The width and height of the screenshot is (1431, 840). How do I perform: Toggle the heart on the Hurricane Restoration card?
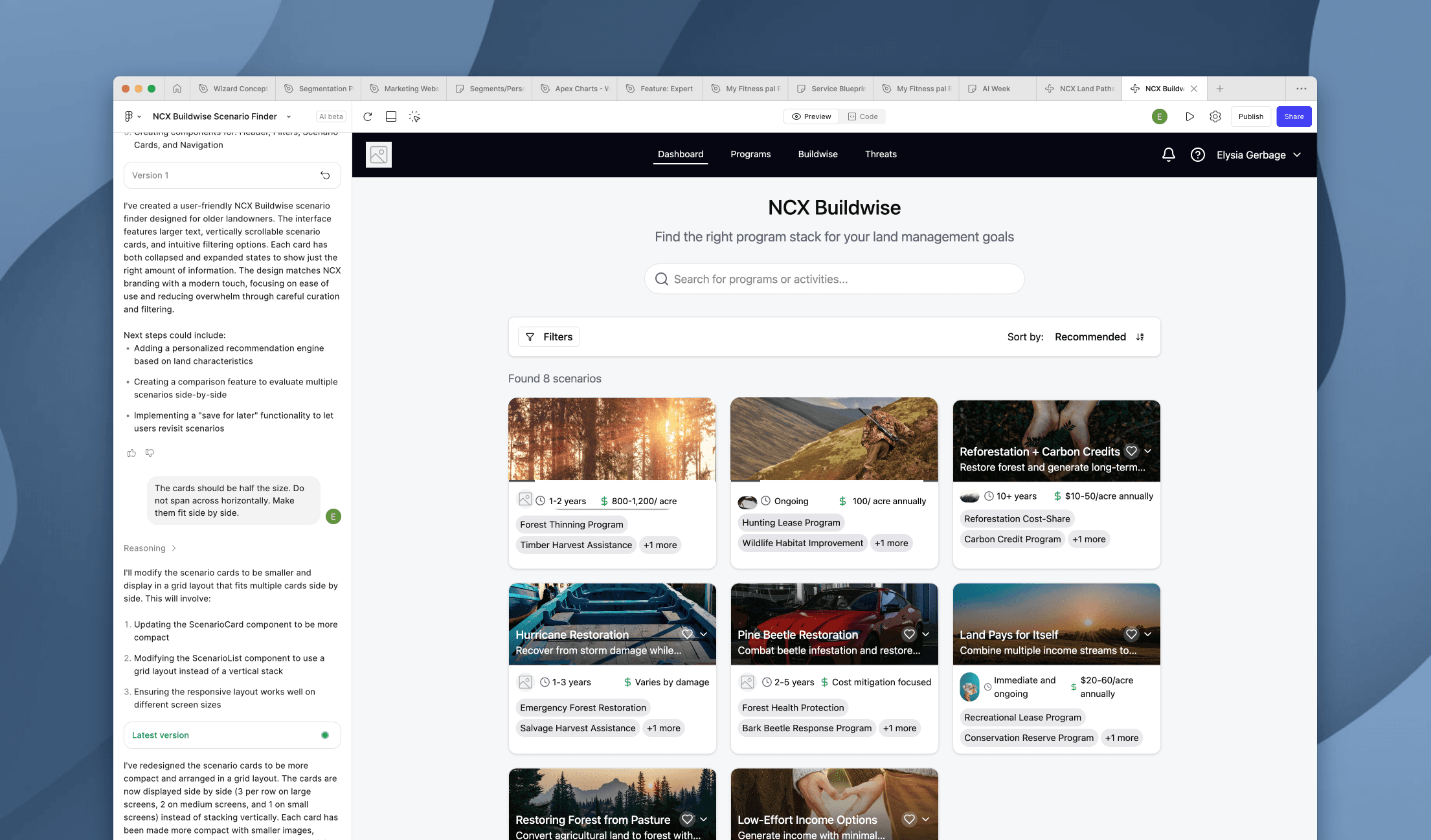tap(687, 634)
